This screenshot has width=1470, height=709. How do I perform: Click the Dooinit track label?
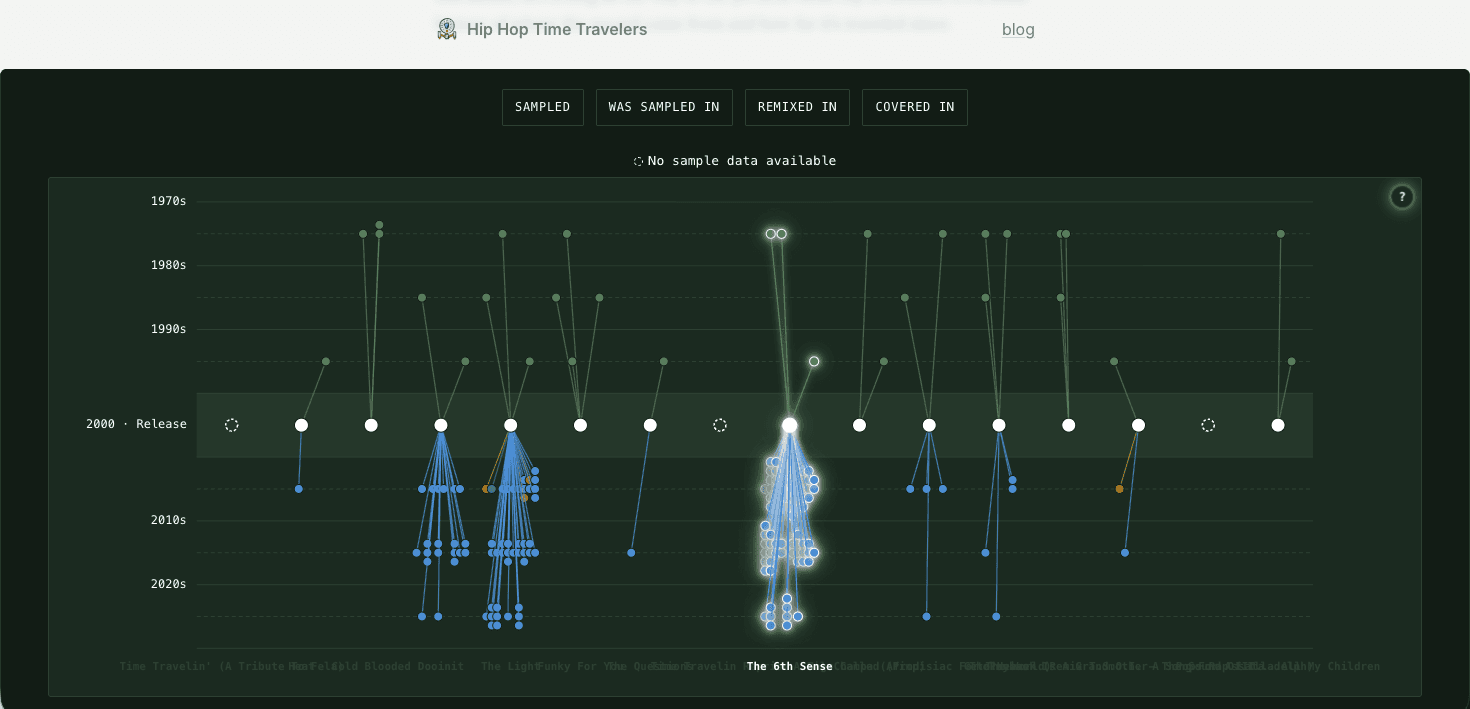pos(441,666)
